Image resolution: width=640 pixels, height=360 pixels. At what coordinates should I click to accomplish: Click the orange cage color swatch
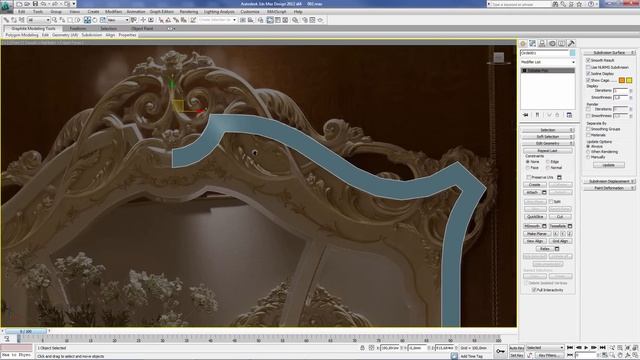622,80
